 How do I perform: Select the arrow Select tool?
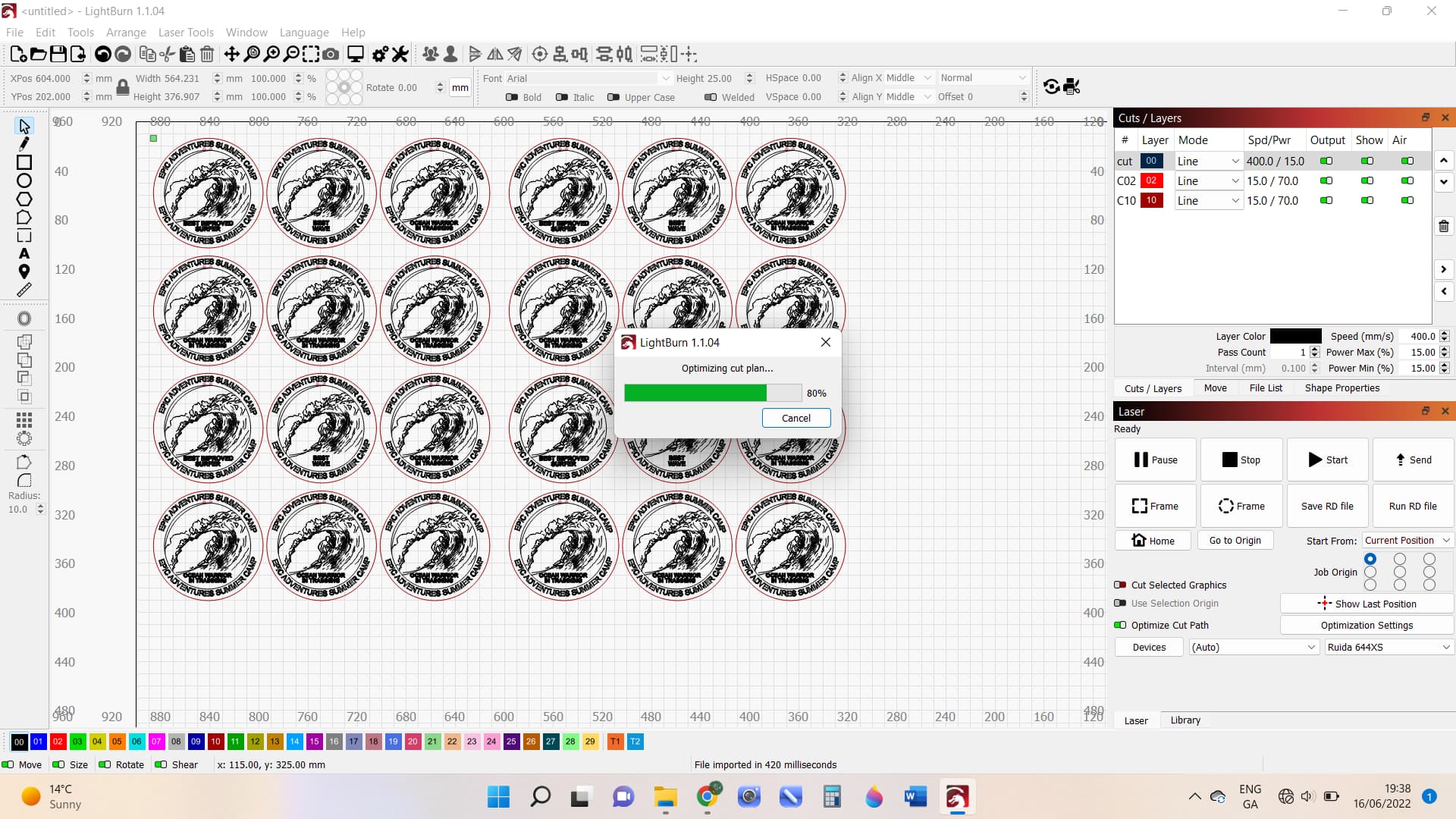24,126
